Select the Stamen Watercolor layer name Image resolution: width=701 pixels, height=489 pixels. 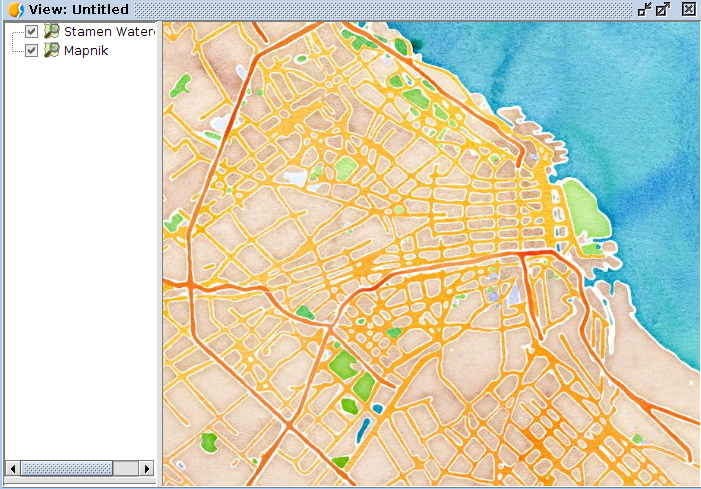pos(109,31)
